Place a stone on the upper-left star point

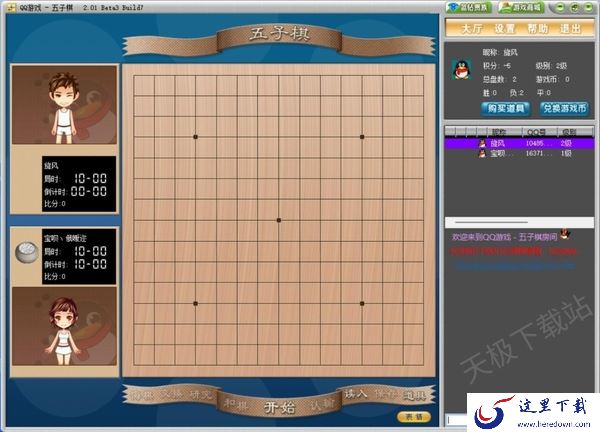[196, 137]
